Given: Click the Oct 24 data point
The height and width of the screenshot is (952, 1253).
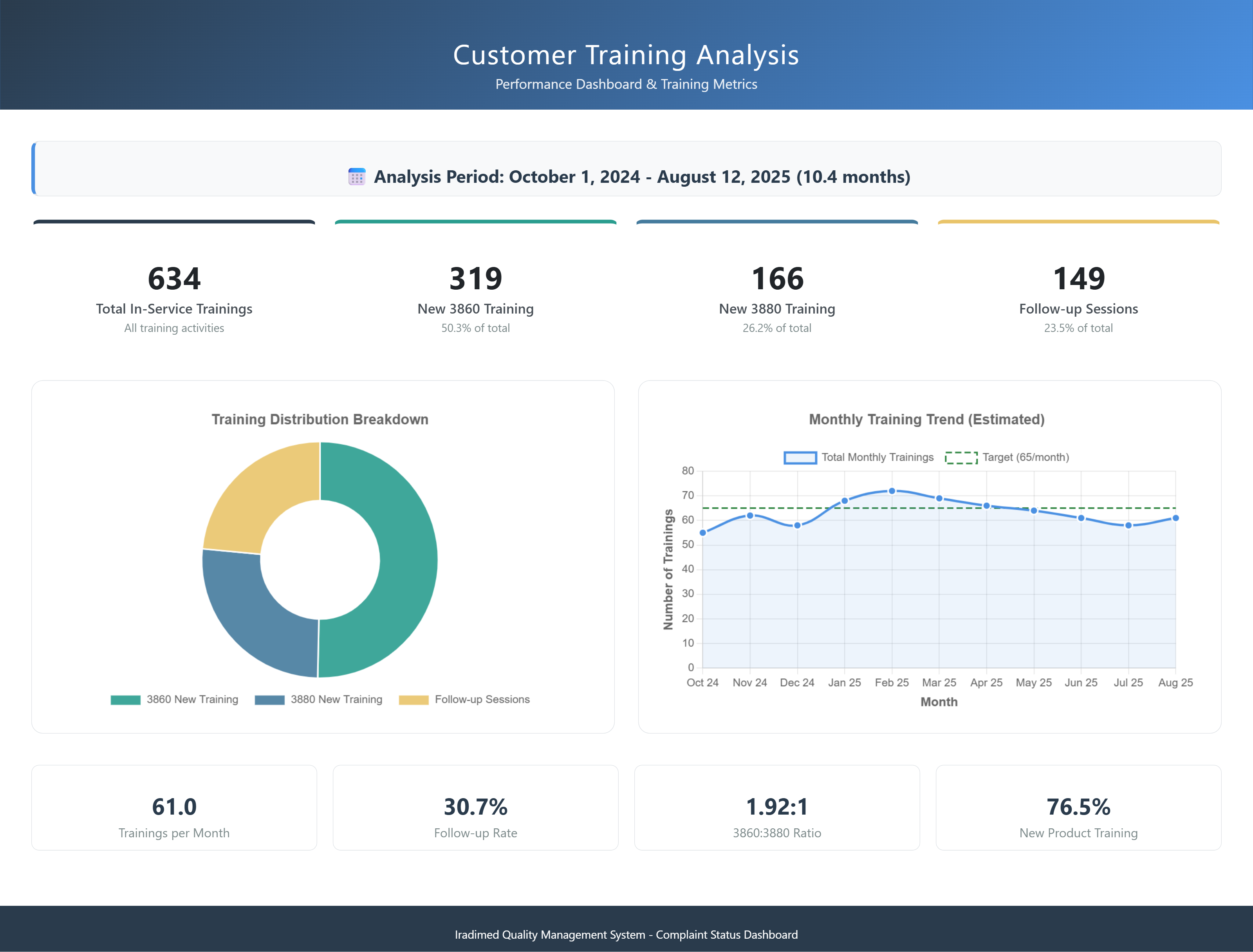Looking at the screenshot, I should (x=703, y=533).
